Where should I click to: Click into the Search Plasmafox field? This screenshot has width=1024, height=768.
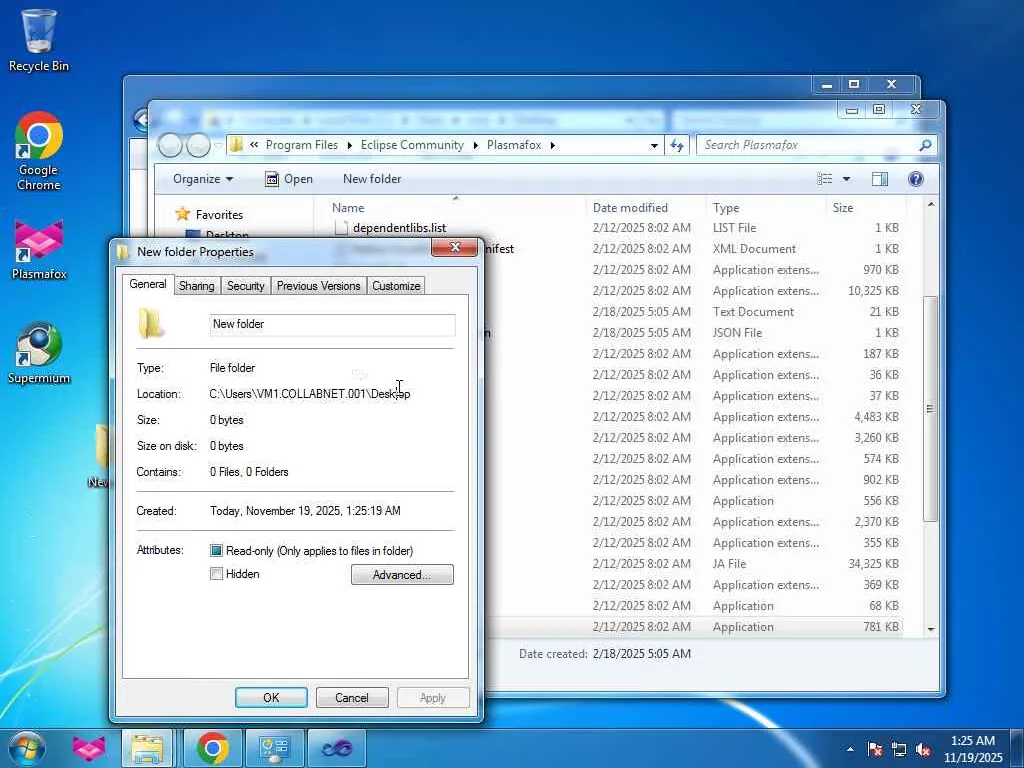click(x=807, y=145)
